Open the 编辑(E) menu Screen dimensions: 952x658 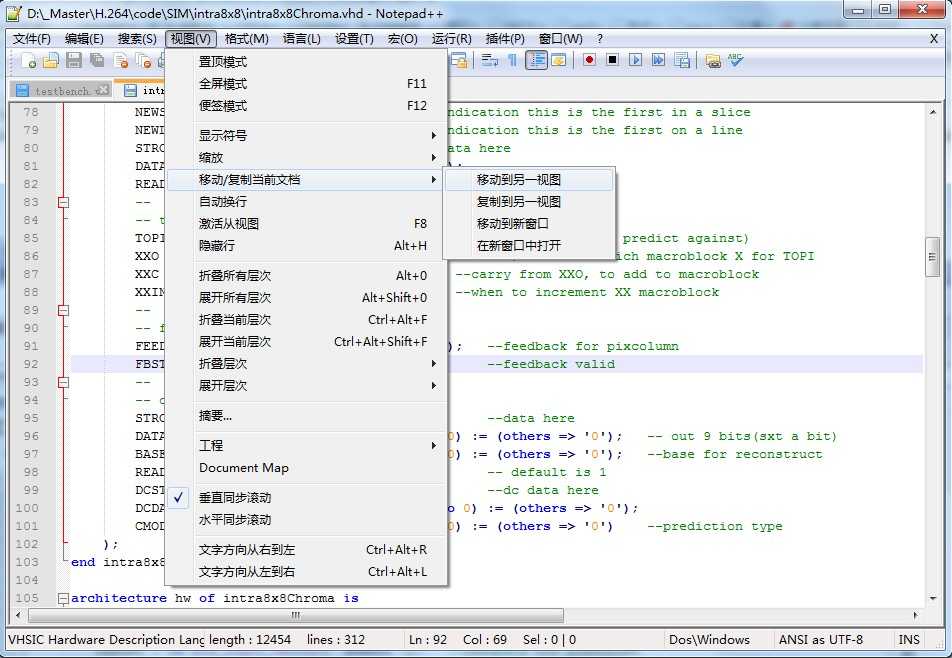84,39
